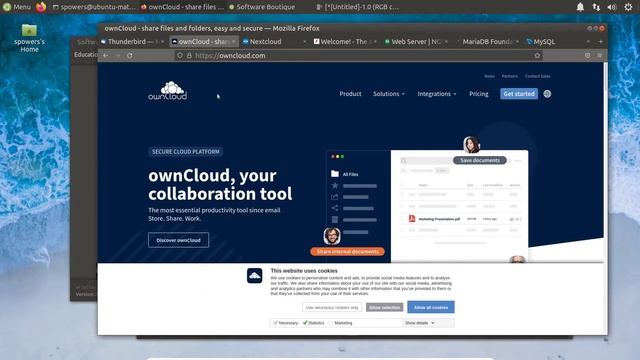Open the Firefox hamburger menu
Viewport: 640px width, 360px height.
click(599, 56)
